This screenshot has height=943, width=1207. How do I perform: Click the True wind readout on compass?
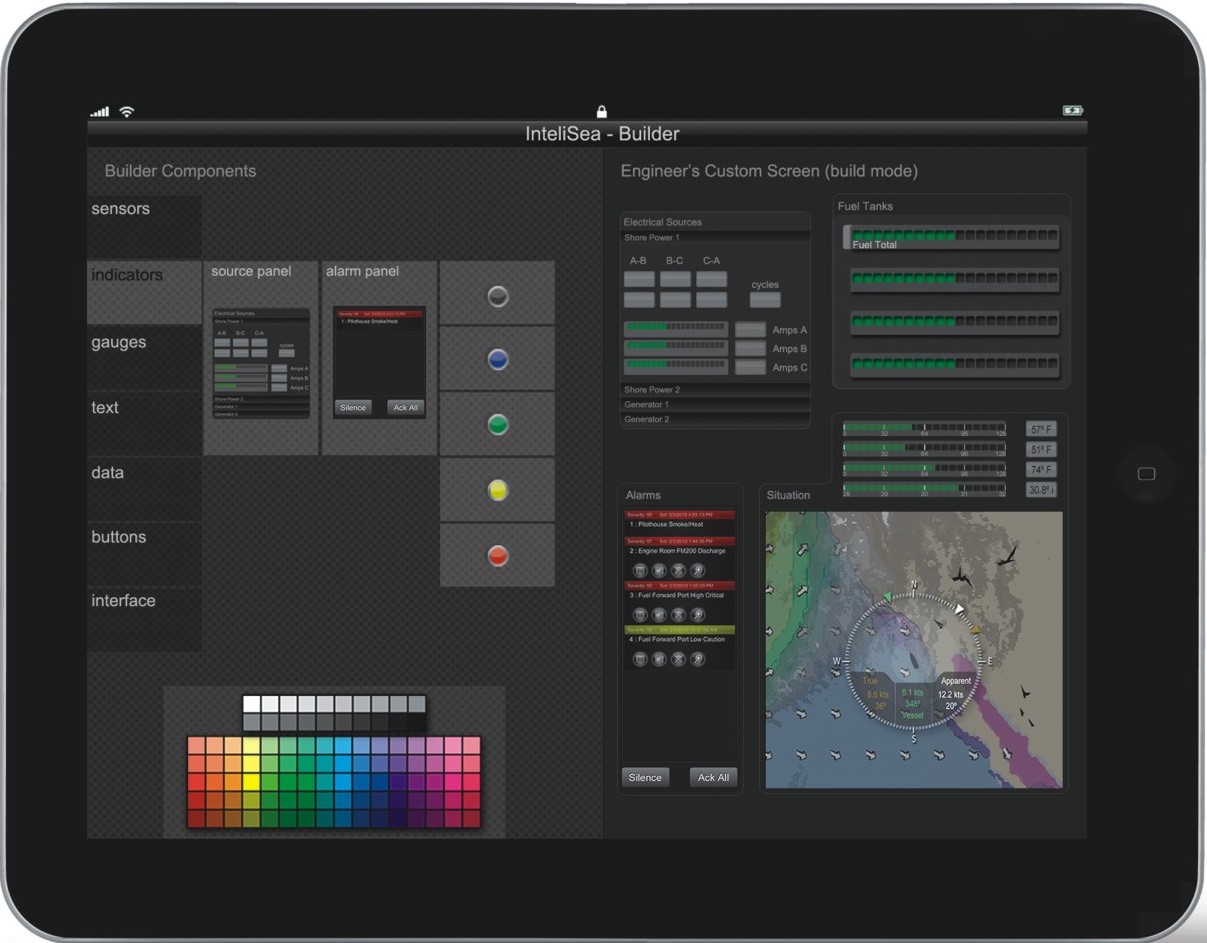click(873, 693)
